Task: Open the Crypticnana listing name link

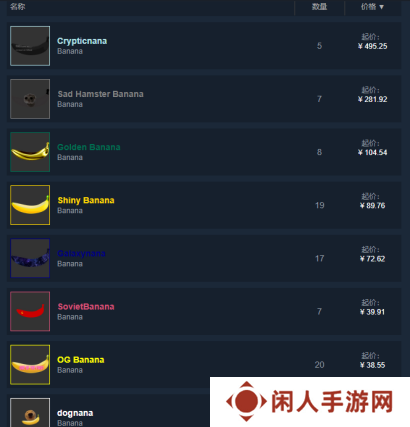Action: coord(82,41)
